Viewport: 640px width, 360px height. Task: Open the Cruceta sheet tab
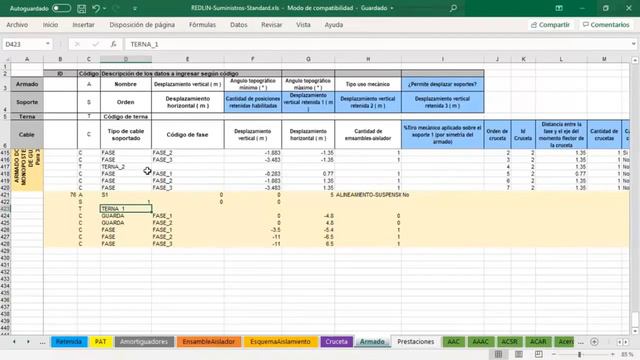tap(336, 342)
